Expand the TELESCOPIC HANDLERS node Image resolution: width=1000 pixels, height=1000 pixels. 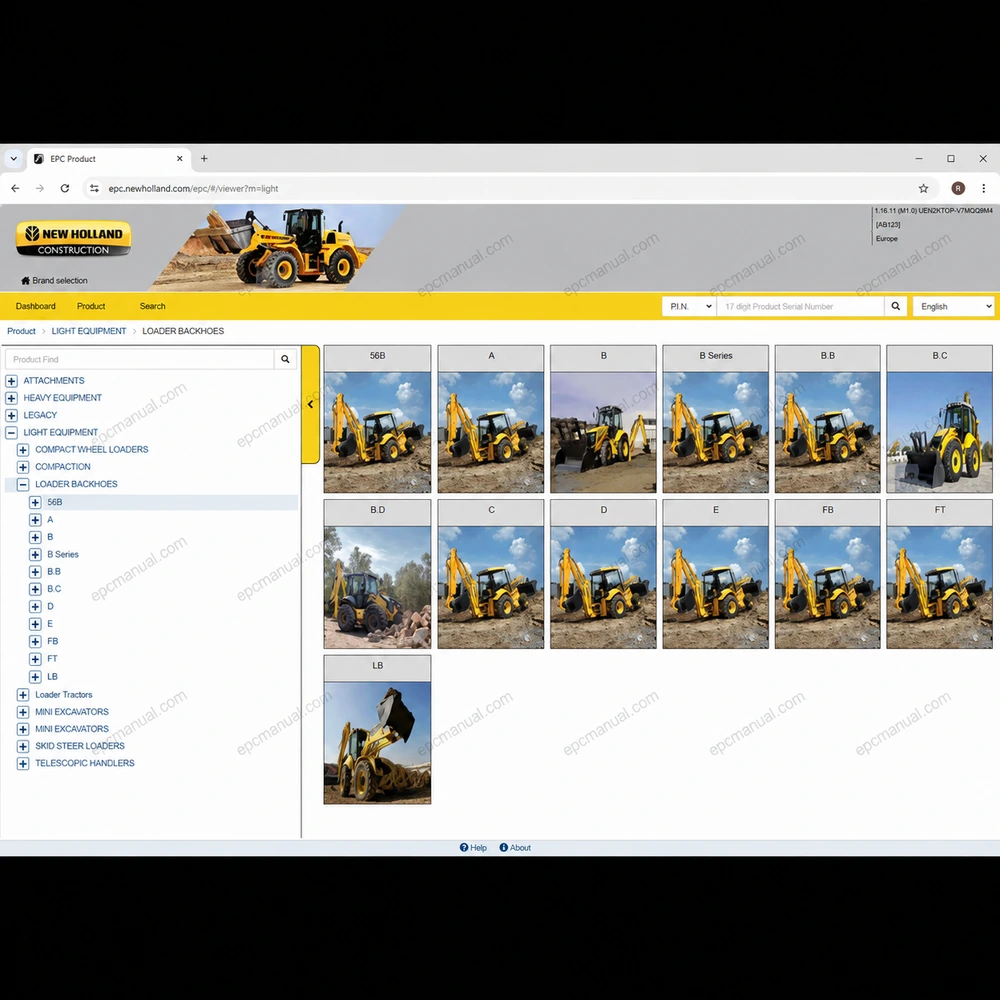[x=23, y=763]
